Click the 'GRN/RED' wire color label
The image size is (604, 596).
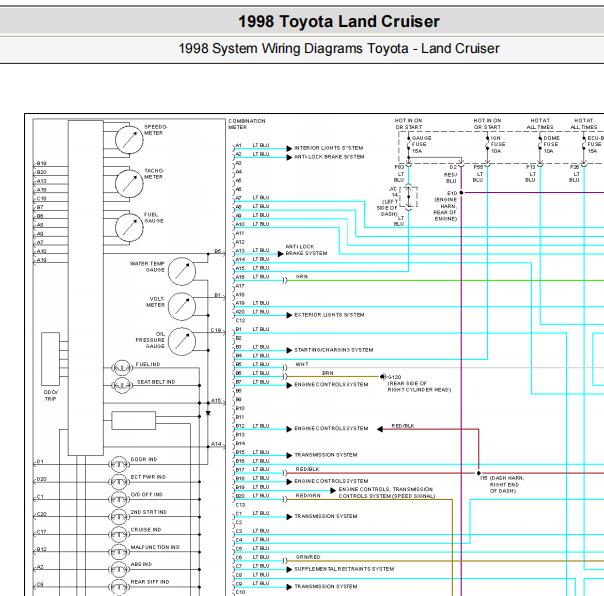point(308,557)
